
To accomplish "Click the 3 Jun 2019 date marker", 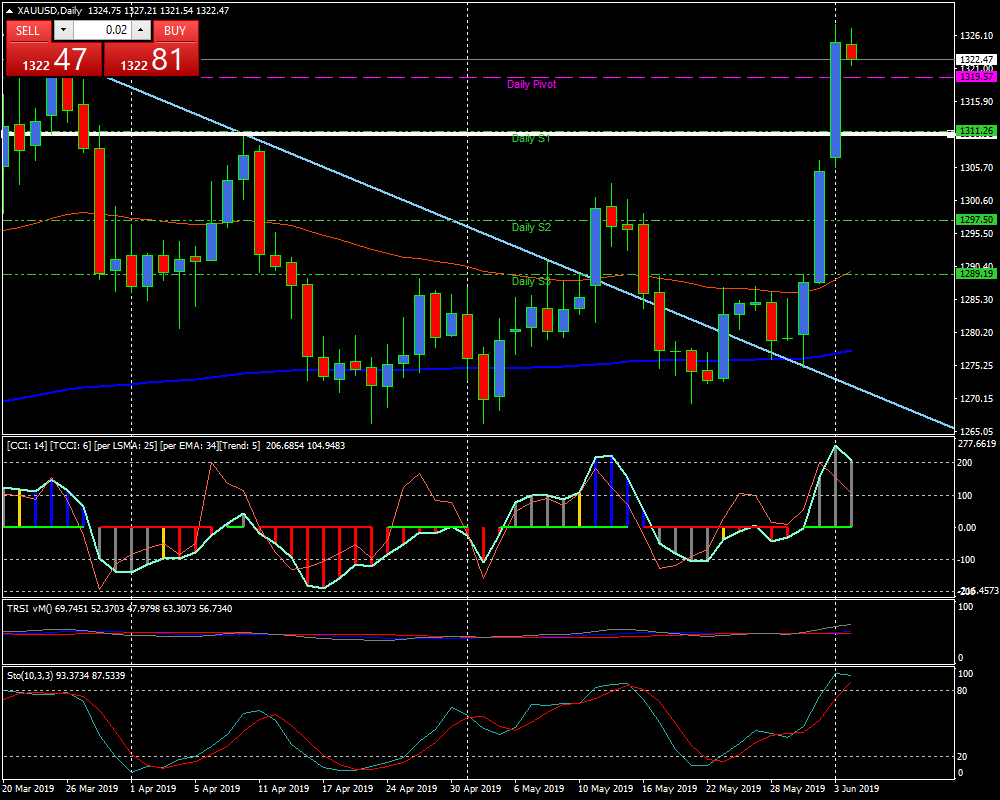I will (857, 789).
